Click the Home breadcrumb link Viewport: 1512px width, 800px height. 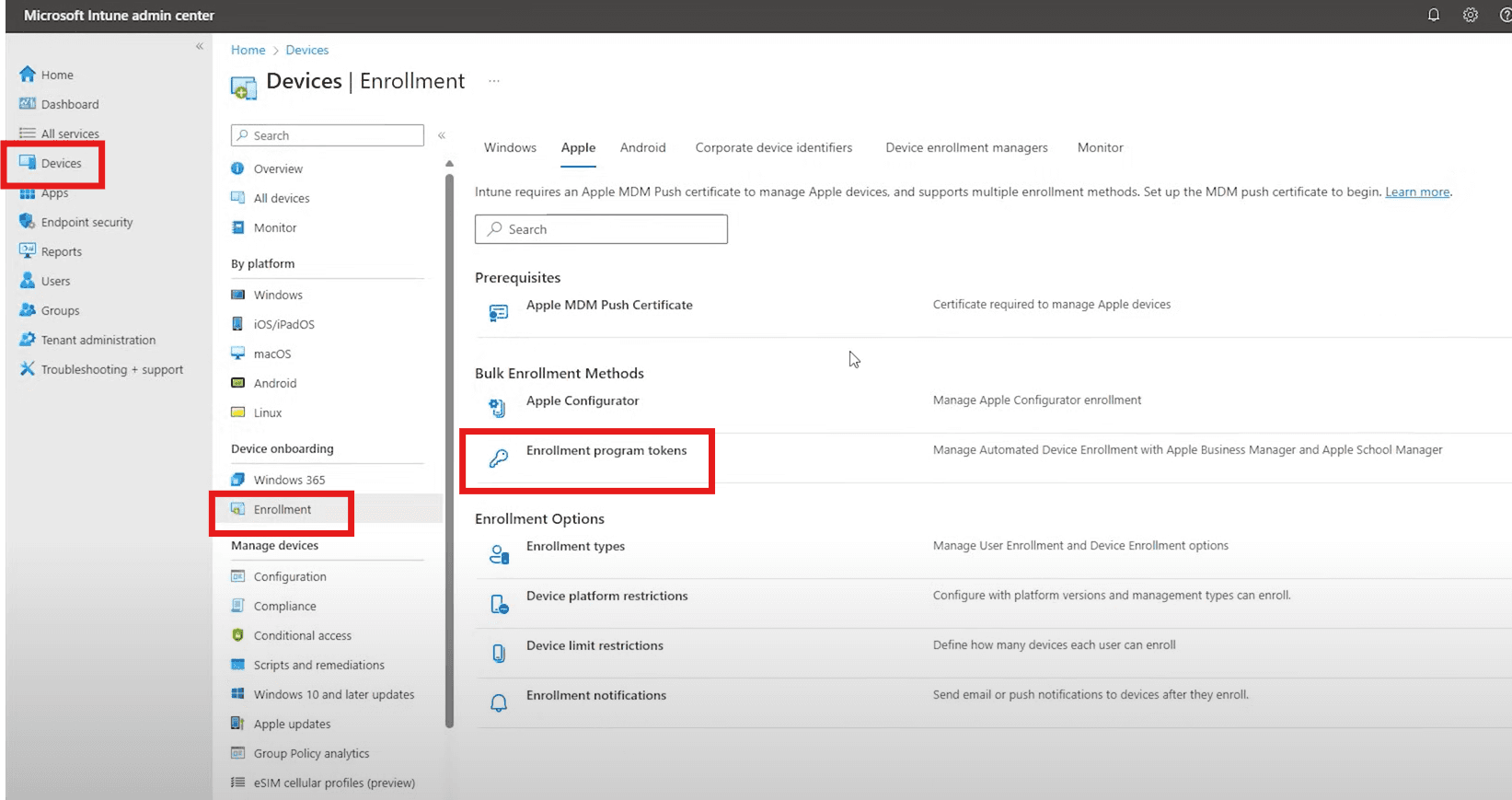tap(248, 50)
